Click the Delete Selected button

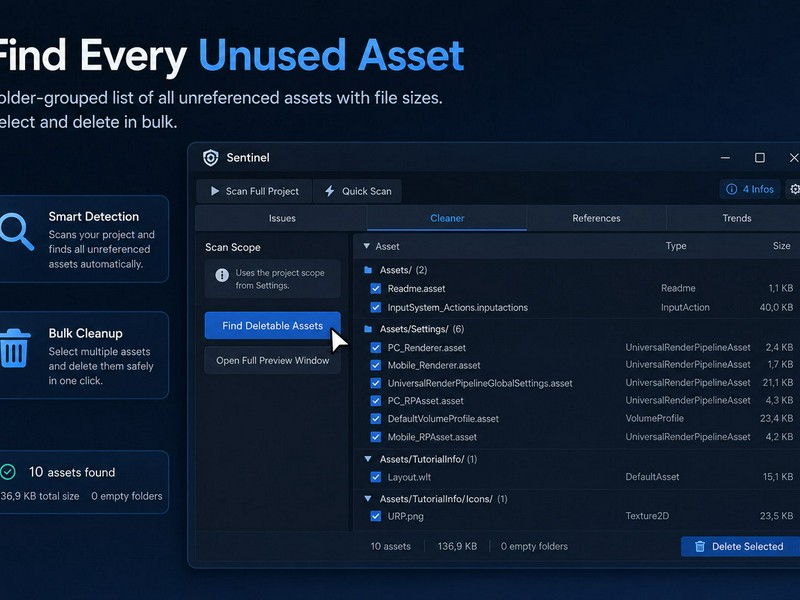740,546
